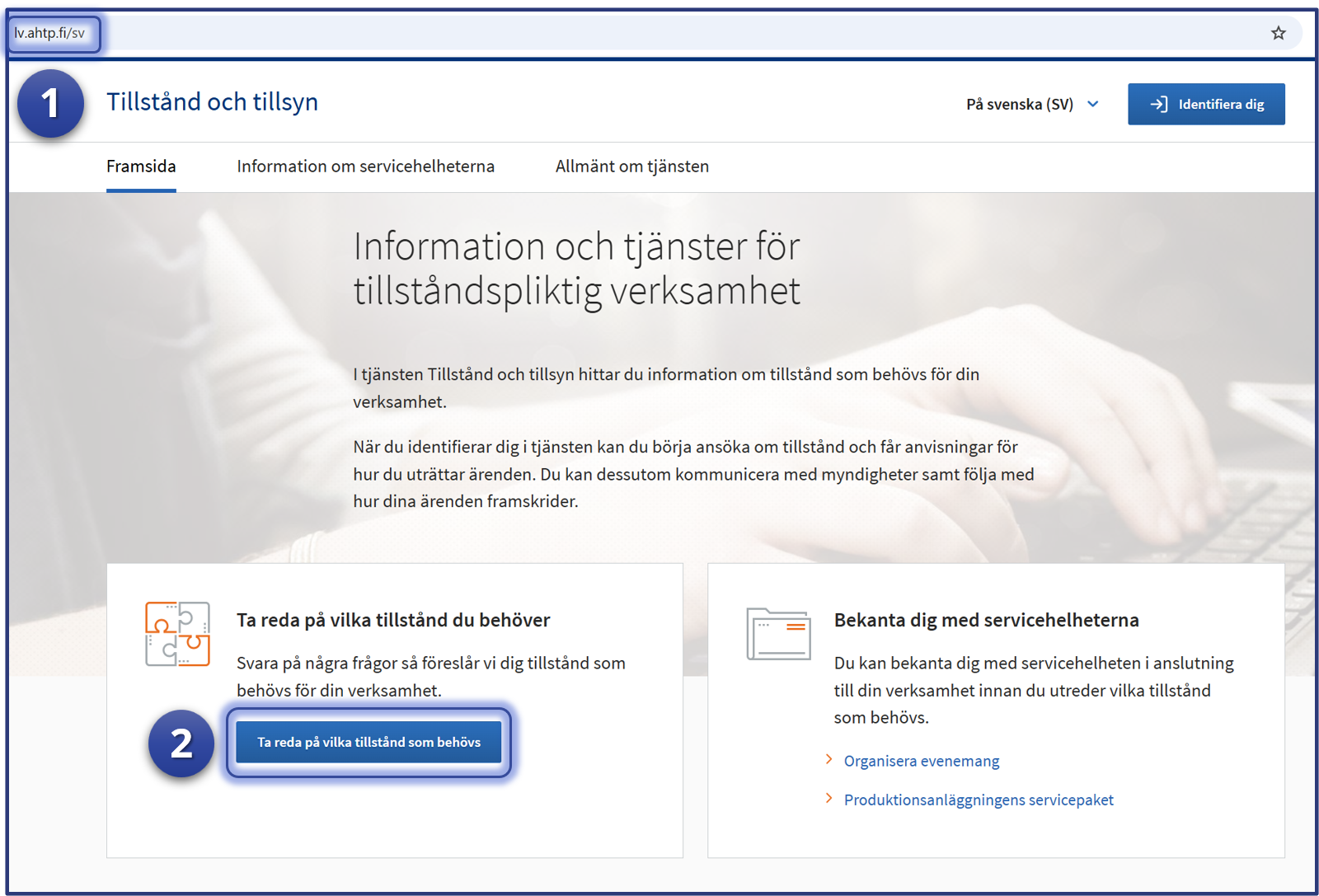Click the puzzle pieces icon
This screenshot has width=1319, height=896.
[x=177, y=634]
